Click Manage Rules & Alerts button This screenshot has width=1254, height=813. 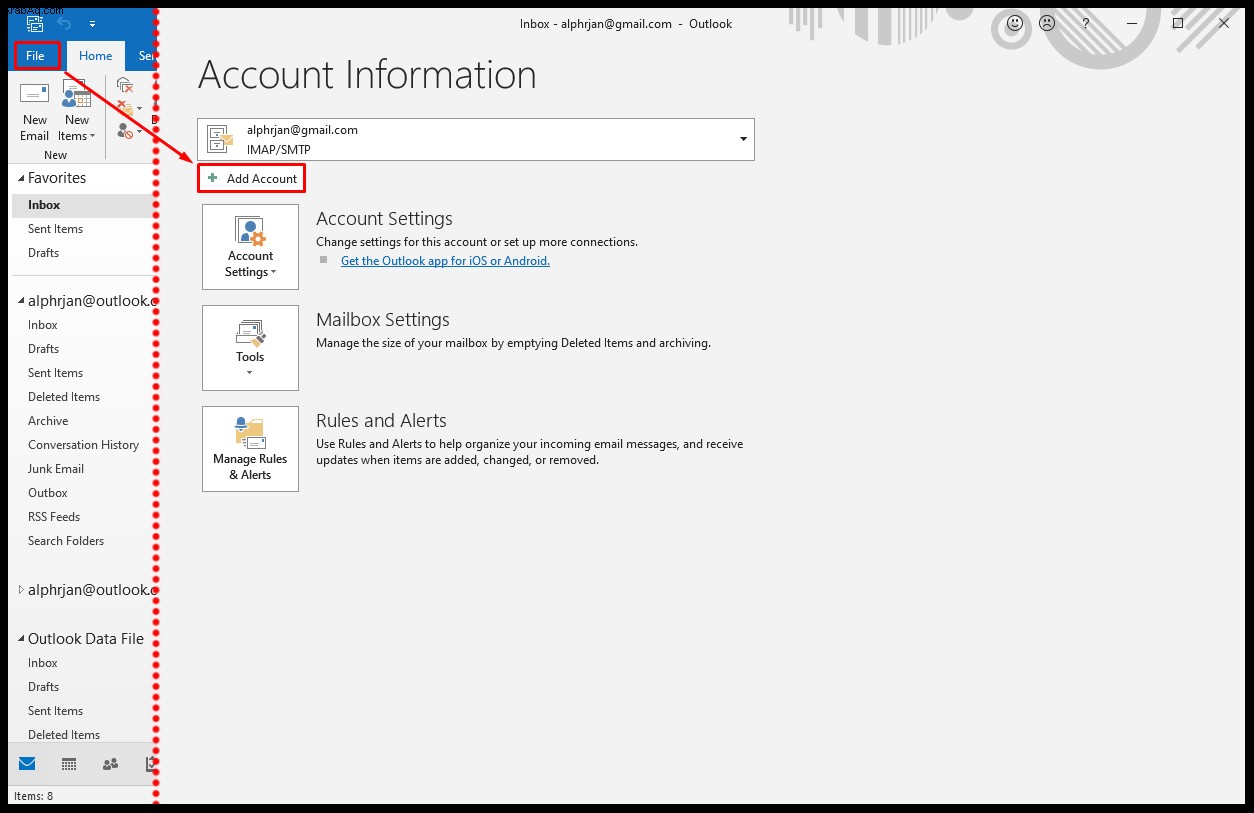250,449
